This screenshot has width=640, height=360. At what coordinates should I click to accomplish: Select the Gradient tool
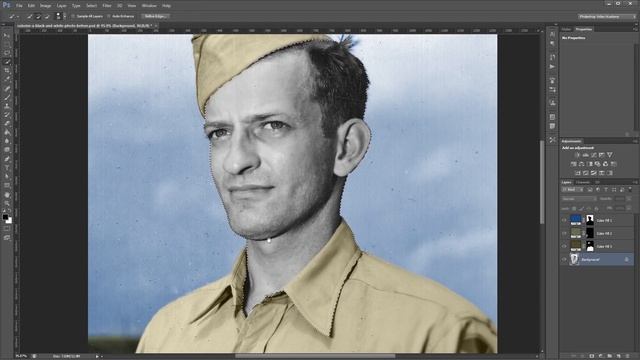(7, 132)
